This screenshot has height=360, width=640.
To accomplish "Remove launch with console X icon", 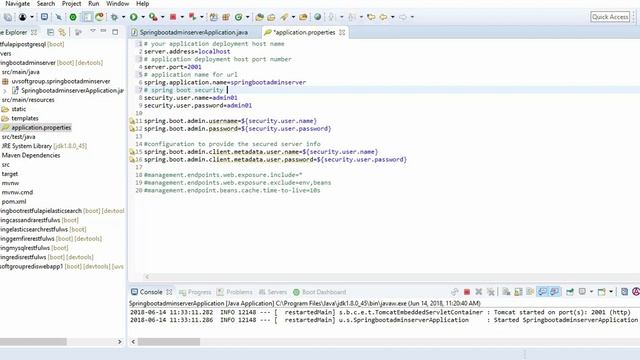I will pyautogui.click(x=479, y=292).
